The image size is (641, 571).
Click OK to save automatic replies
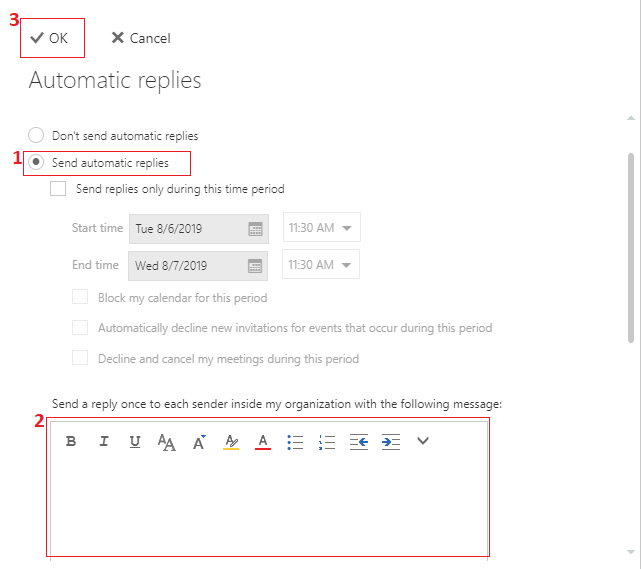(51, 38)
